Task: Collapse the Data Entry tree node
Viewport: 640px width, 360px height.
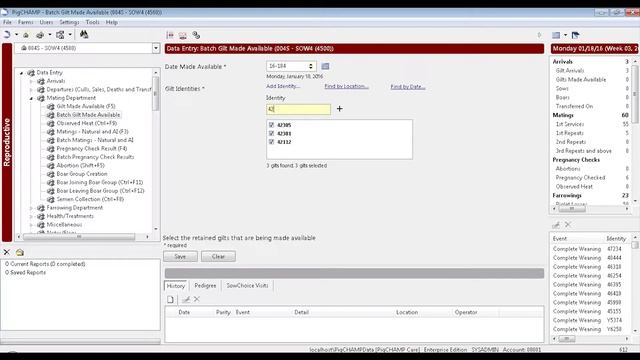Action: pos(22,73)
